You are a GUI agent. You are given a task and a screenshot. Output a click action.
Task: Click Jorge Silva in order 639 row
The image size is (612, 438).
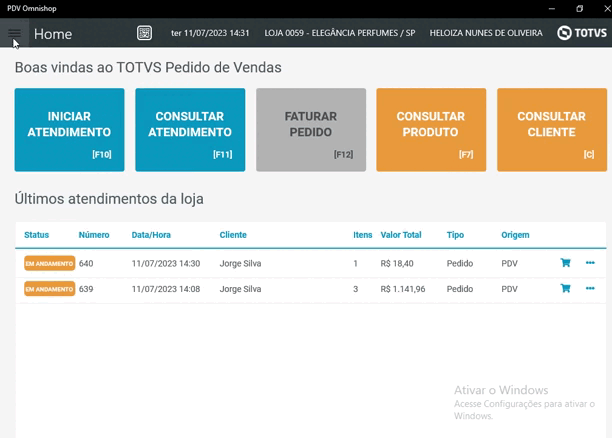pos(240,289)
